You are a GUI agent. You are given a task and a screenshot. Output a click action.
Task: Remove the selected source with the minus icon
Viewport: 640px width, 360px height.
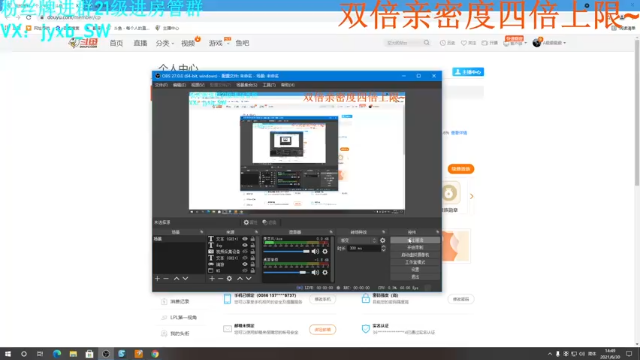(220, 278)
